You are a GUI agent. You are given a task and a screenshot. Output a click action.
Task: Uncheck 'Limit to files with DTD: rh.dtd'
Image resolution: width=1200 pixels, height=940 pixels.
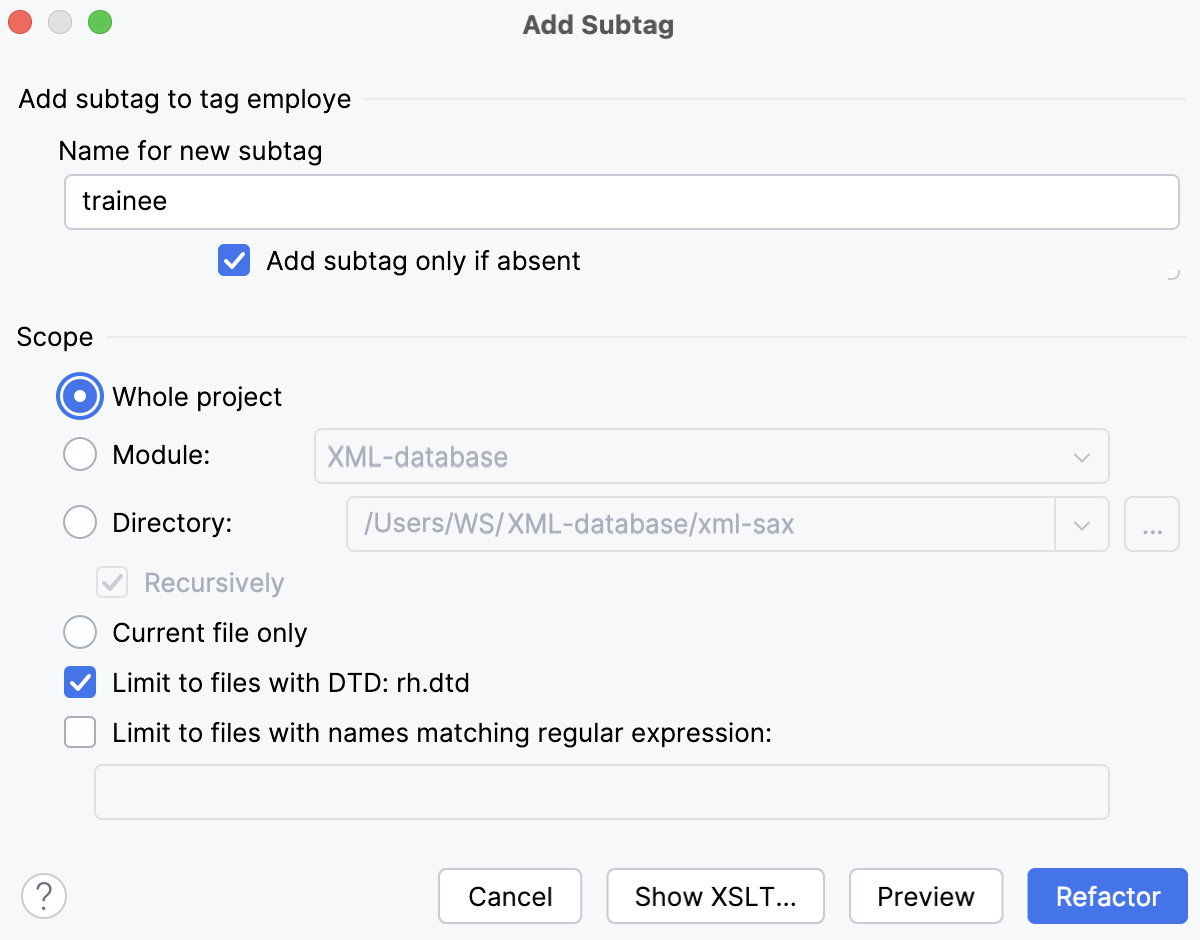(79, 682)
